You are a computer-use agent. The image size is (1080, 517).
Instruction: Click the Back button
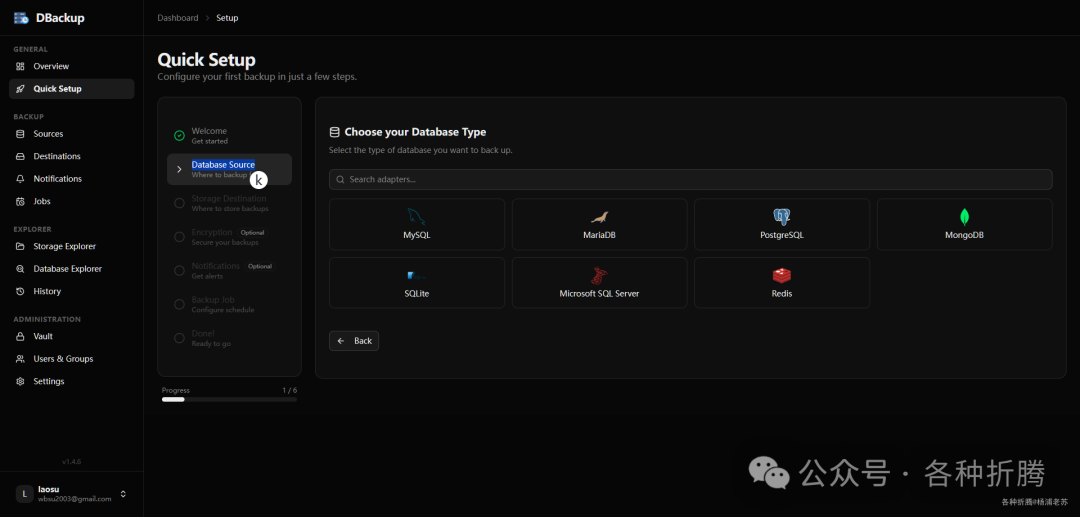(x=354, y=341)
